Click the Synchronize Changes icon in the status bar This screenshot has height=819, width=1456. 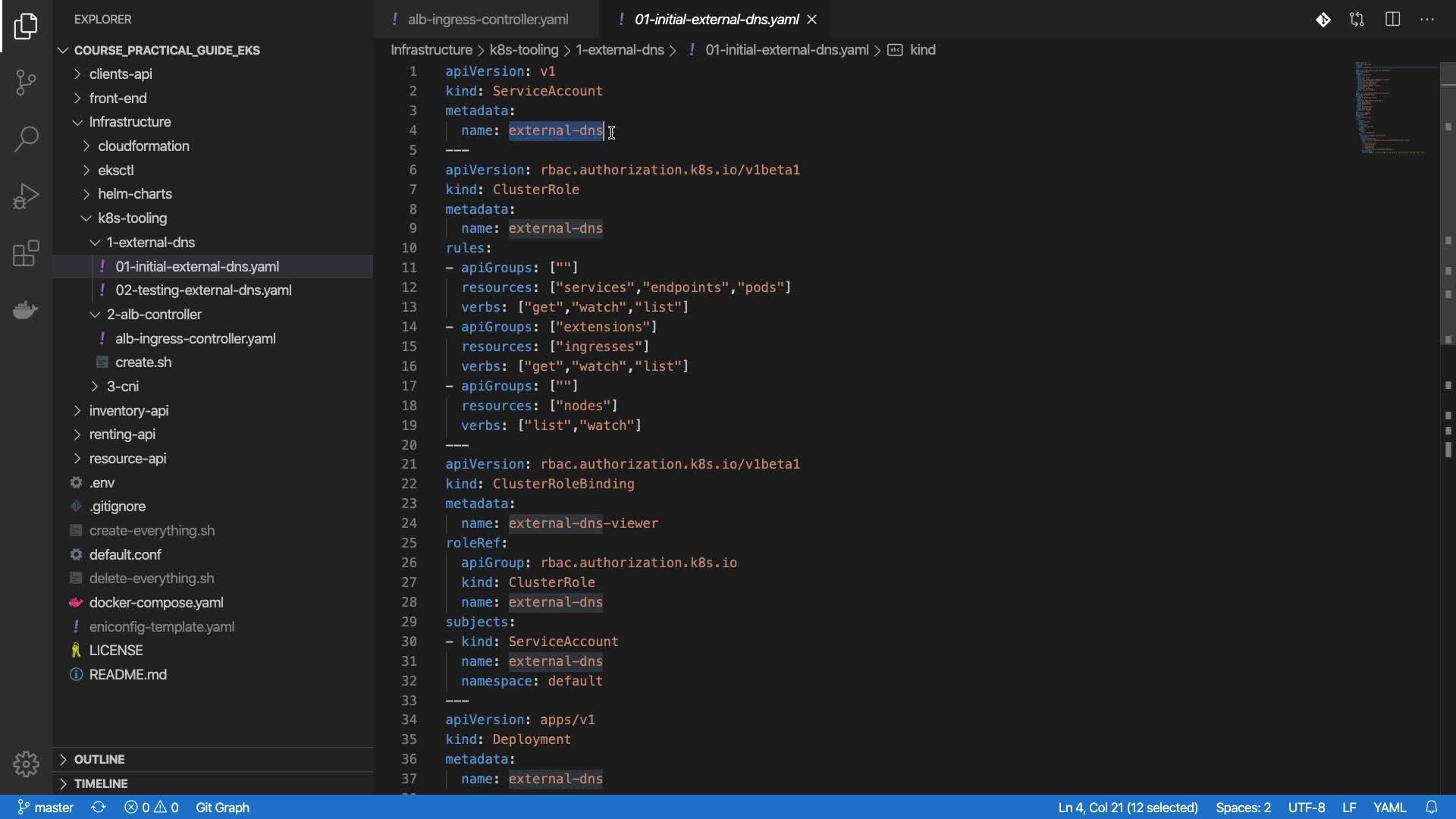click(x=99, y=807)
